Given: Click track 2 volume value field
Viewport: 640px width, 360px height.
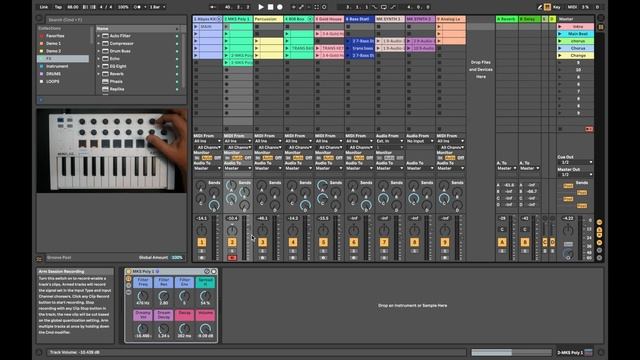Looking at the screenshot, I should [x=232, y=218].
